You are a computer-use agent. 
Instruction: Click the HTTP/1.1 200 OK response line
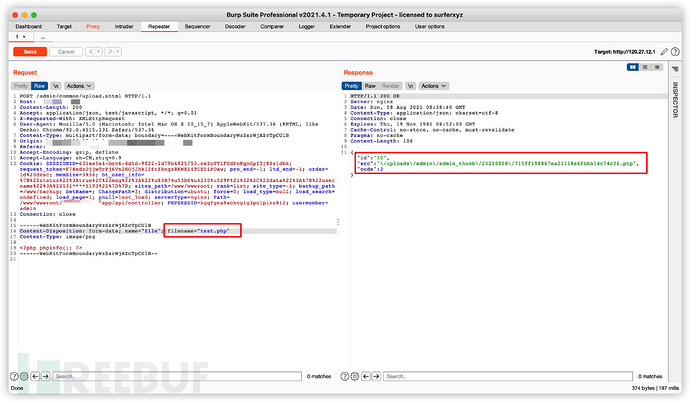pyautogui.click(x=375, y=96)
